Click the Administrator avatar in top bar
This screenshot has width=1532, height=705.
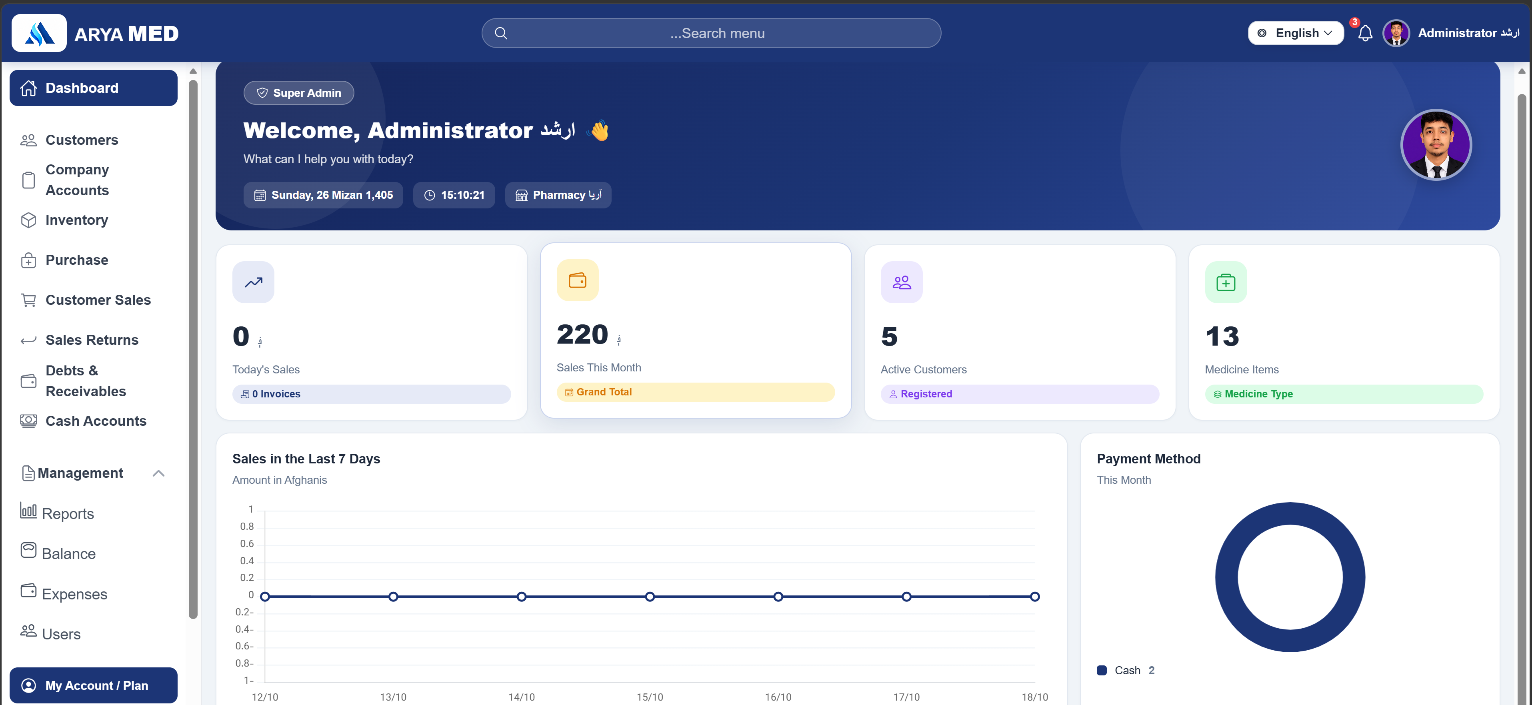1396,33
